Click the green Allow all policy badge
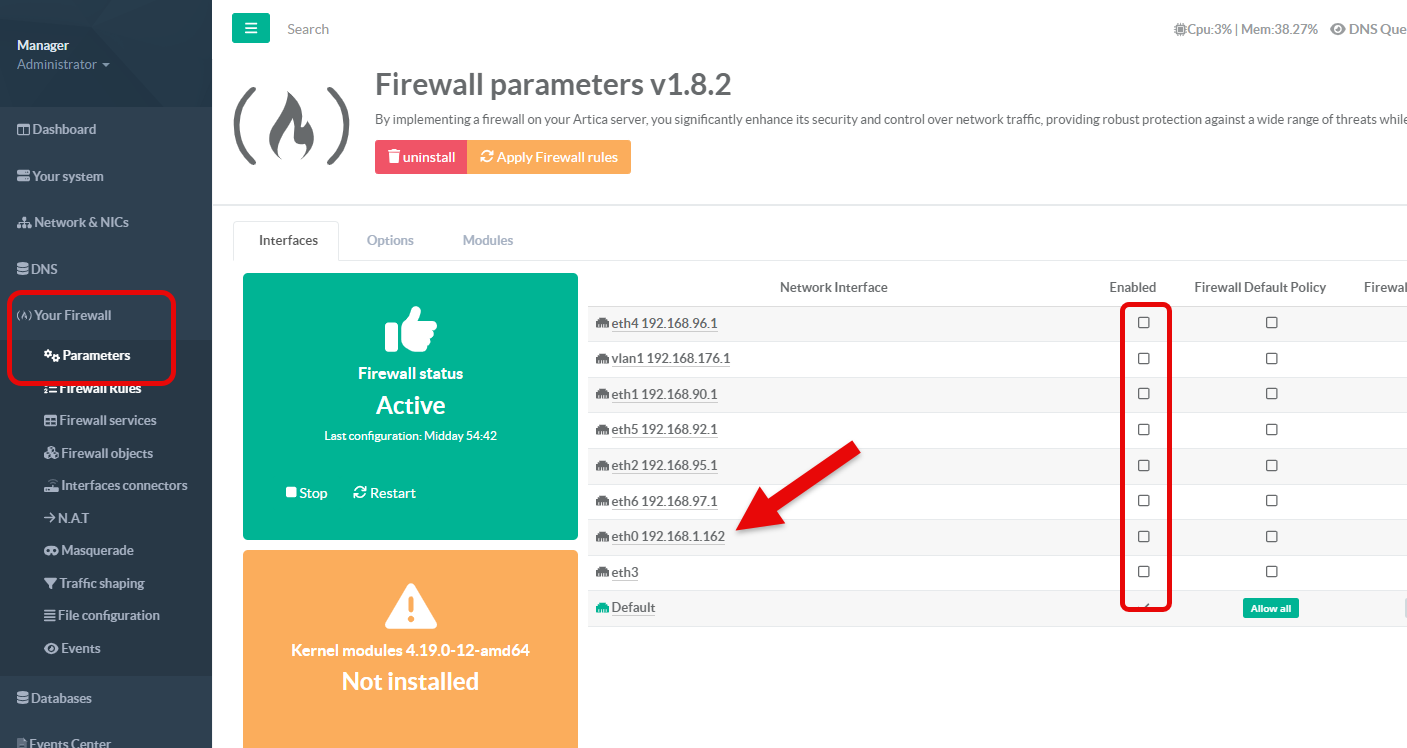 coord(1270,608)
